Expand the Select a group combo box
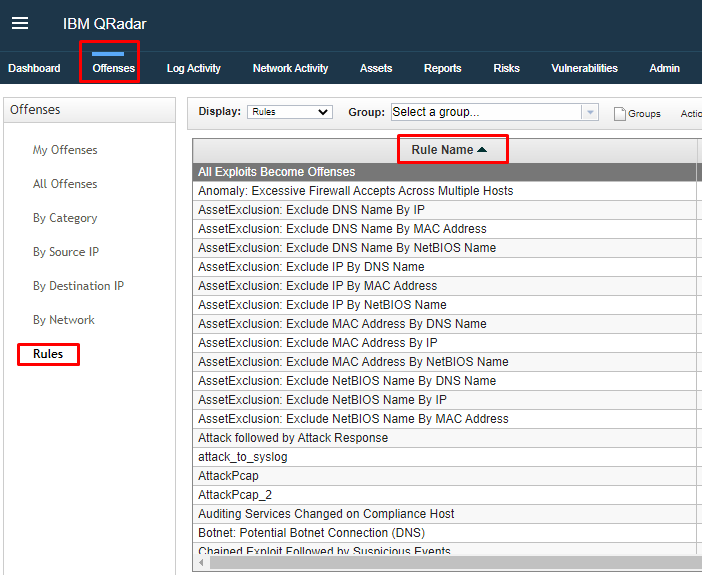 click(x=485, y=112)
